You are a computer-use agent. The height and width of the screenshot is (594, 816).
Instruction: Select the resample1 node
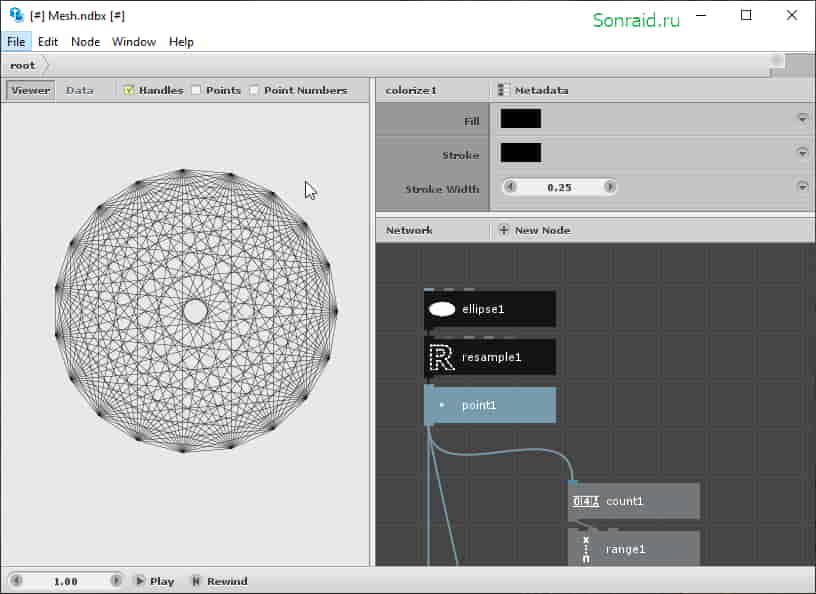pyautogui.click(x=490, y=357)
